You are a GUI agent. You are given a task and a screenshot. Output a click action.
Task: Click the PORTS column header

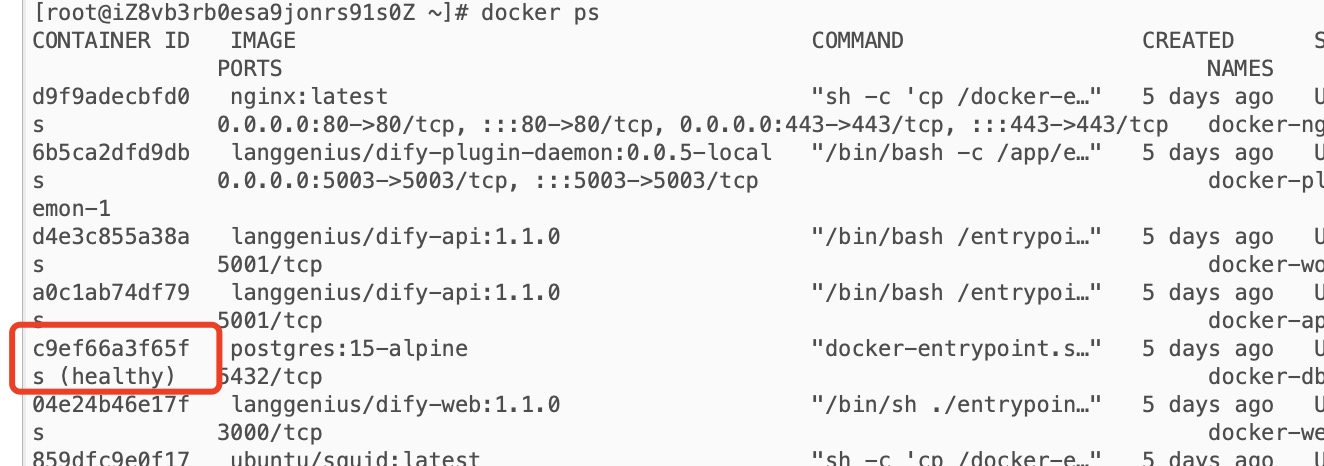click(x=250, y=69)
